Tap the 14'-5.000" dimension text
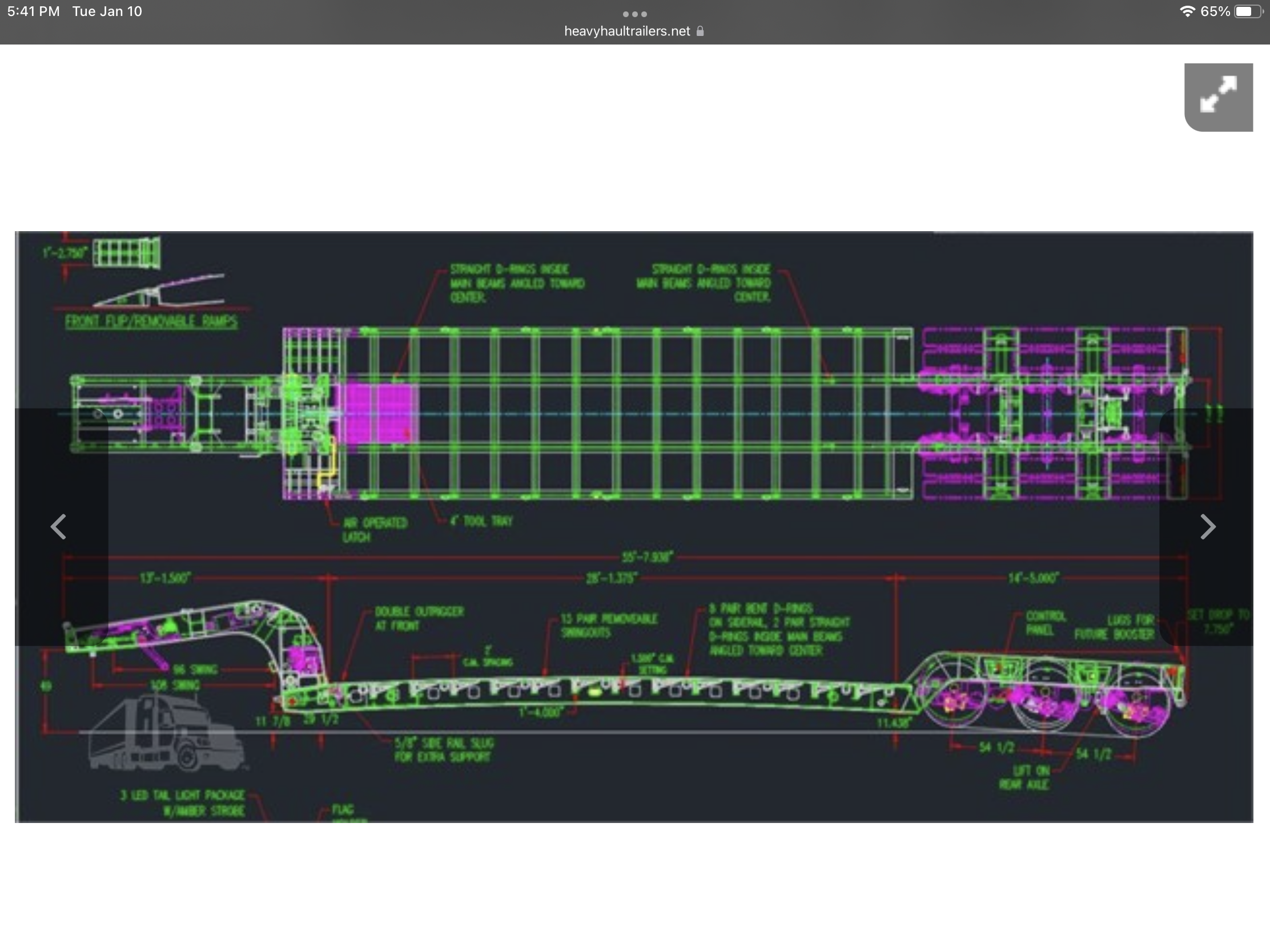Screen dimensions: 1270x952 pyautogui.click(x=1034, y=577)
